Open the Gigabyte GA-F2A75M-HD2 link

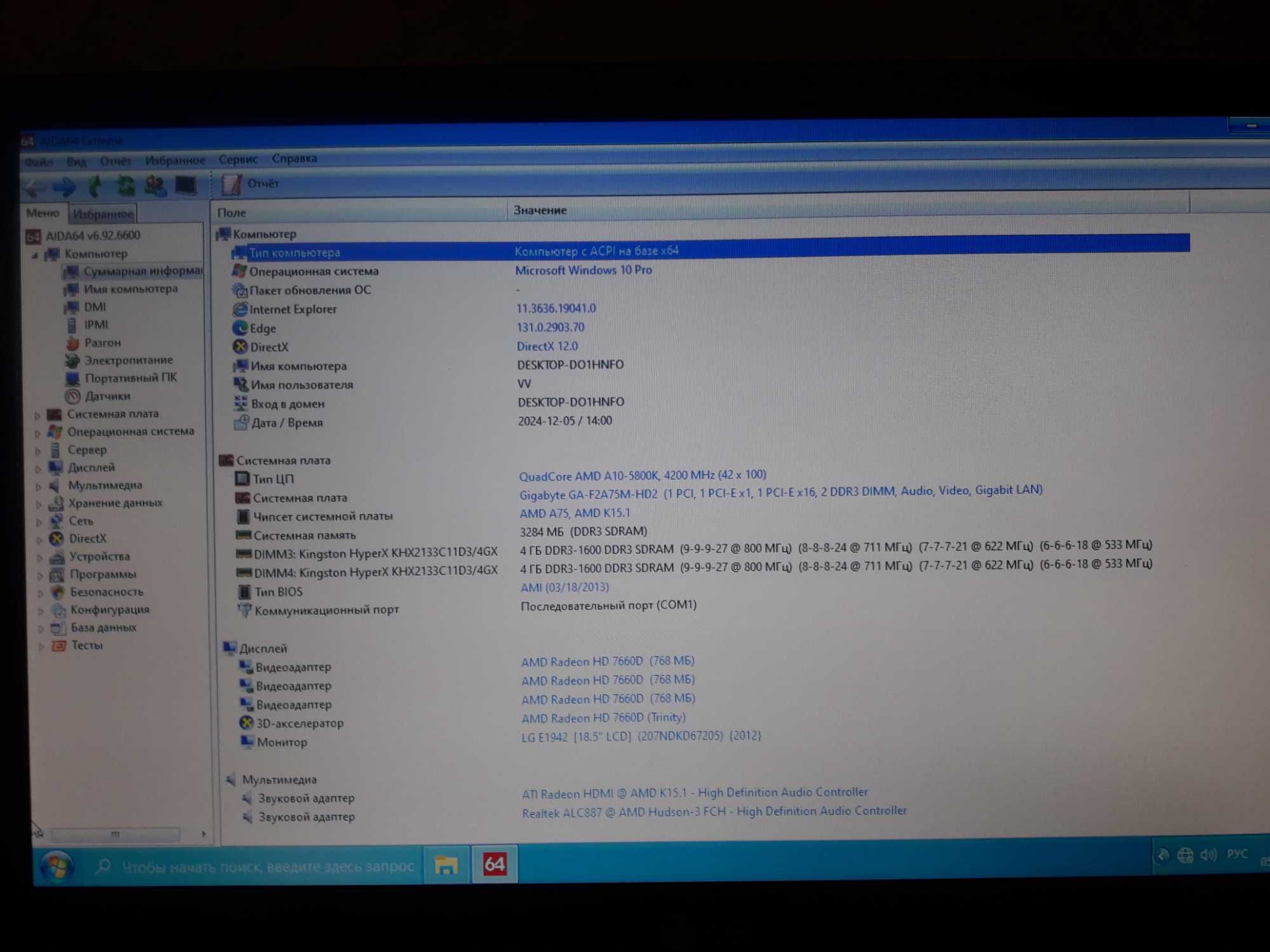point(781,492)
